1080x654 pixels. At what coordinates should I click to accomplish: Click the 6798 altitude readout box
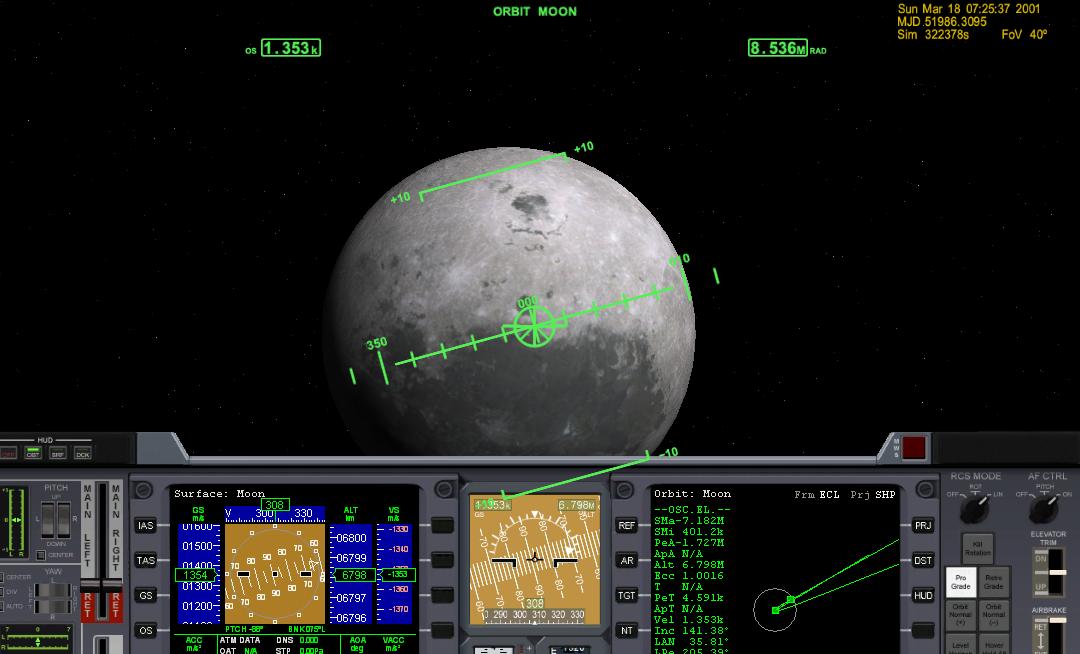point(354,575)
